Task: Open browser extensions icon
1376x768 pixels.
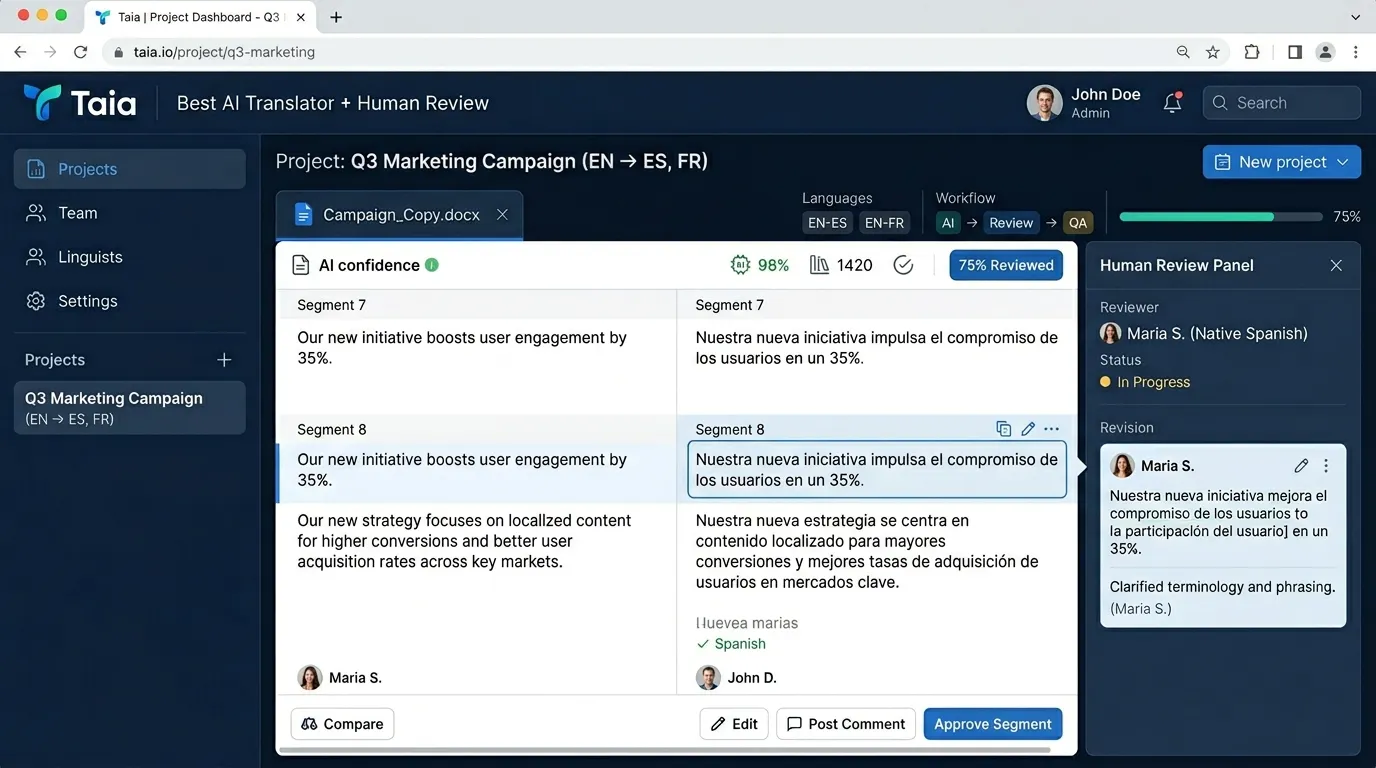Action: 1252,52
